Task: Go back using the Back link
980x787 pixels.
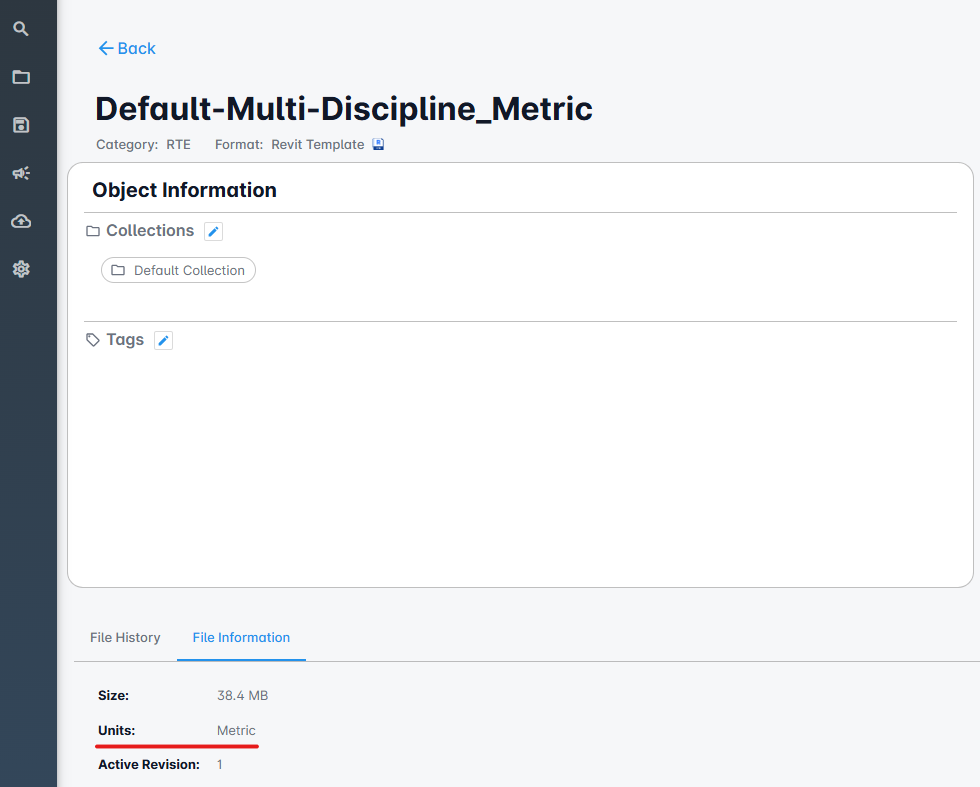Action: 127,48
